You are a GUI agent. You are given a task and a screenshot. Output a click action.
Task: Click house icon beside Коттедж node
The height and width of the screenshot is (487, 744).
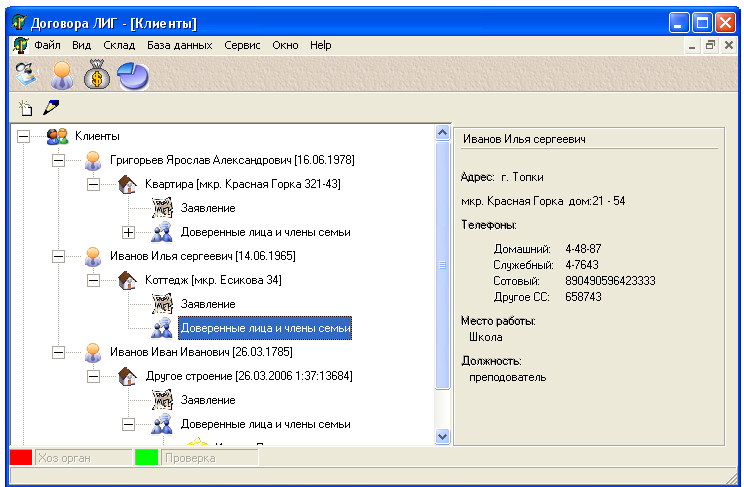[x=127, y=280]
